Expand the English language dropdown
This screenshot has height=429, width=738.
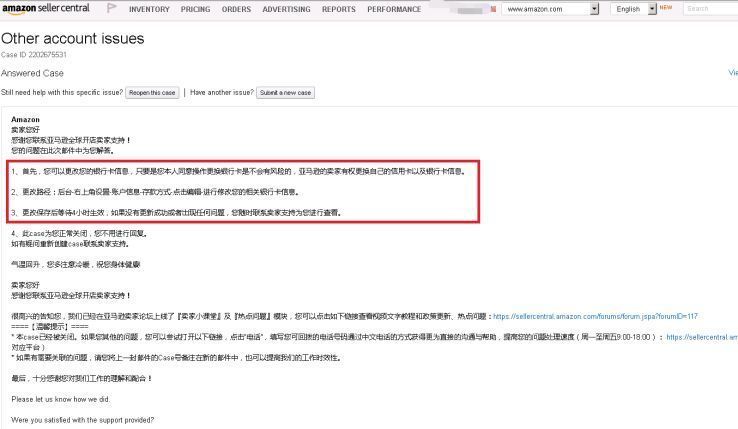(x=633, y=9)
